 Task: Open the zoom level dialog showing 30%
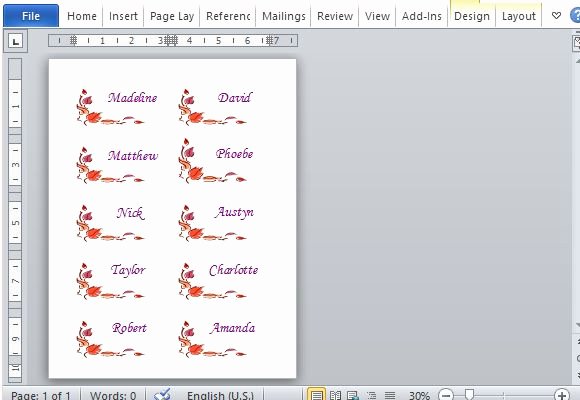(419, 395)
